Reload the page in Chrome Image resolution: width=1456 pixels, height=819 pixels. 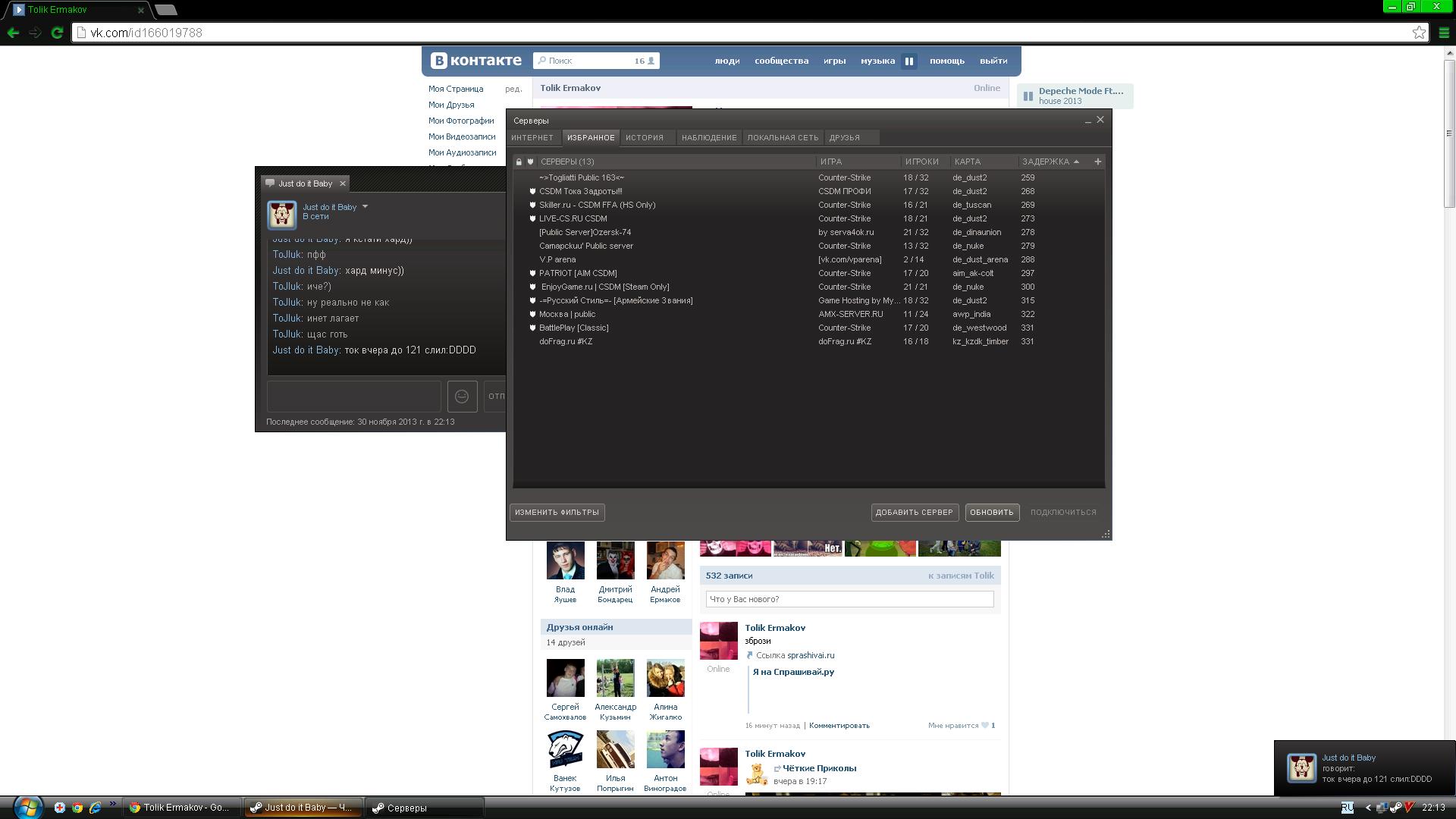[x=57, y=33]
